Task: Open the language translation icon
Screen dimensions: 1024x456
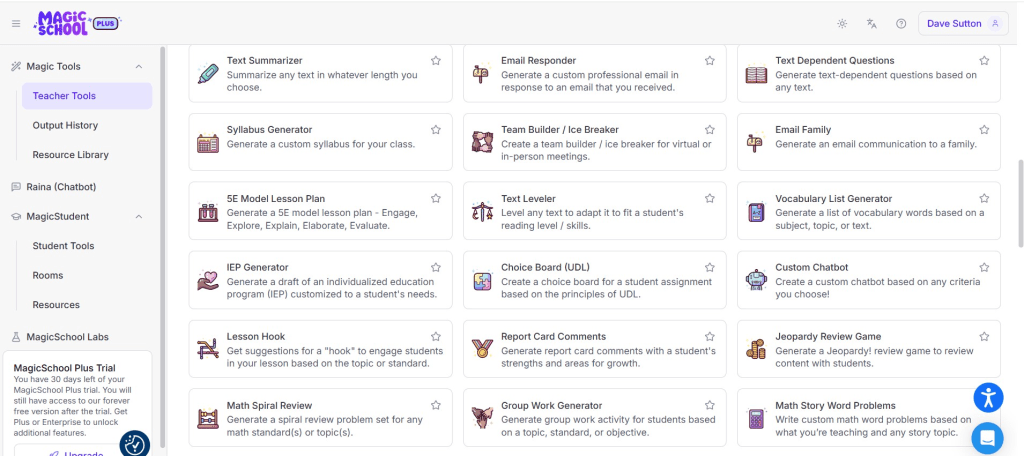Action: click(872, 23)
